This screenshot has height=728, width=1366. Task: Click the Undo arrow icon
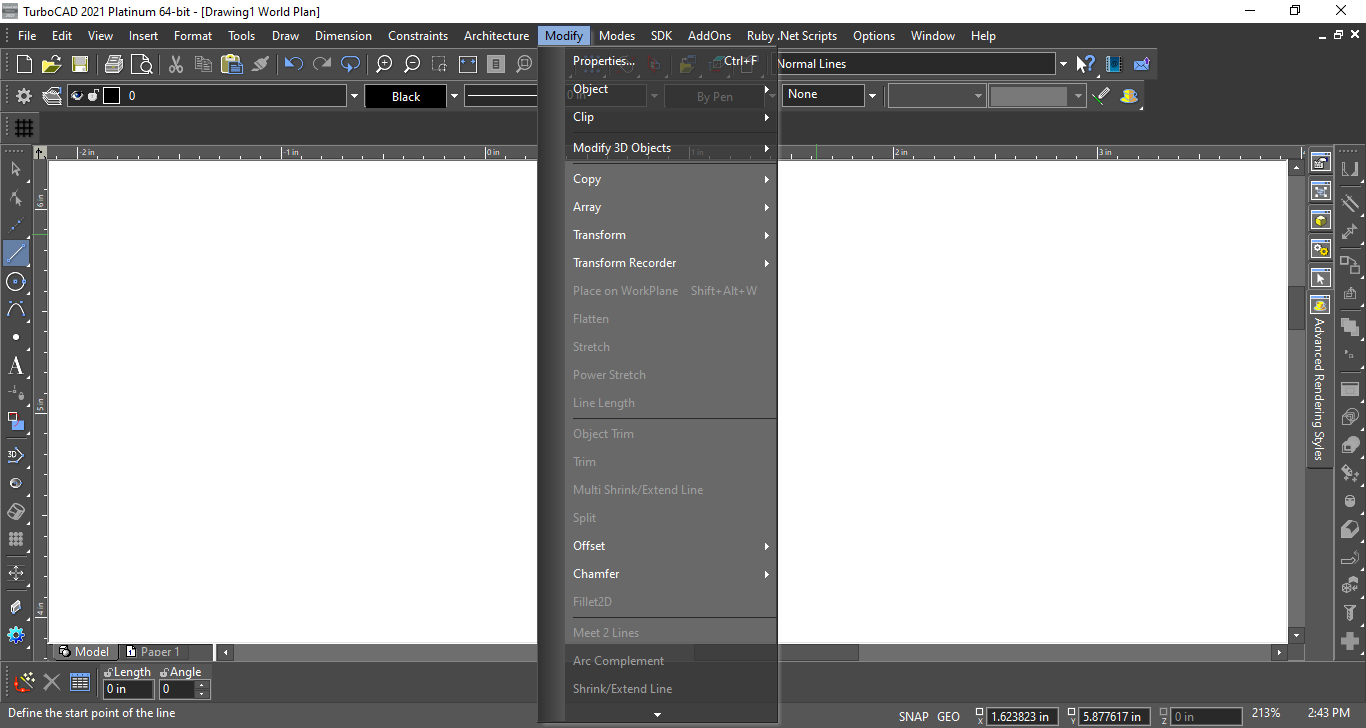294,64
